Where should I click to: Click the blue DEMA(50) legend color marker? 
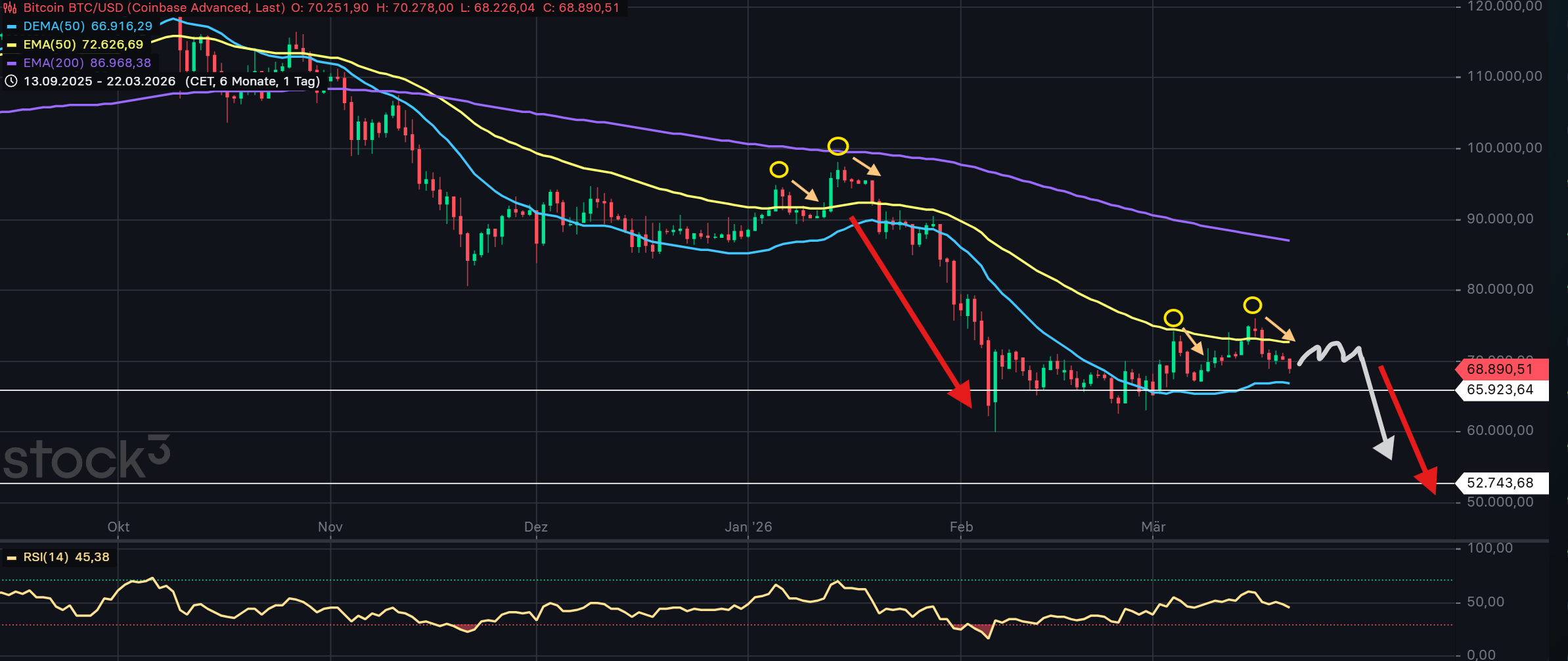tap(11, 27)
